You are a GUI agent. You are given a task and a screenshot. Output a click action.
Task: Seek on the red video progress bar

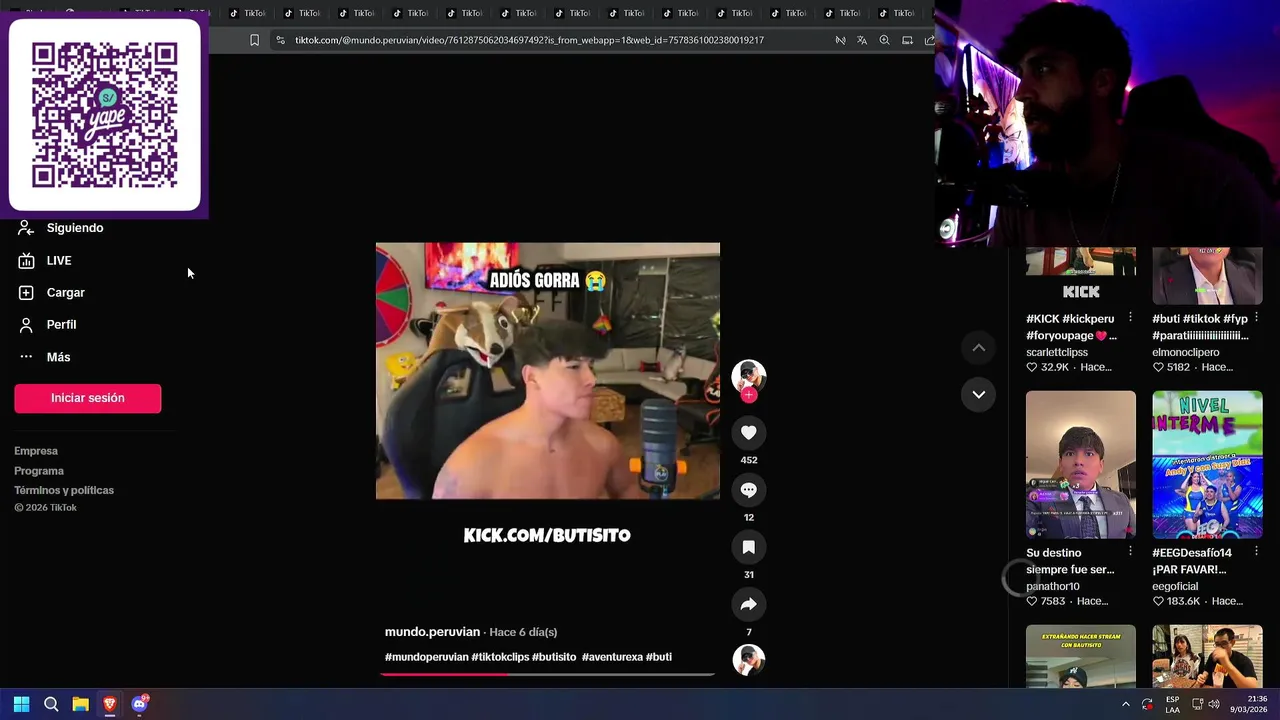547,674
